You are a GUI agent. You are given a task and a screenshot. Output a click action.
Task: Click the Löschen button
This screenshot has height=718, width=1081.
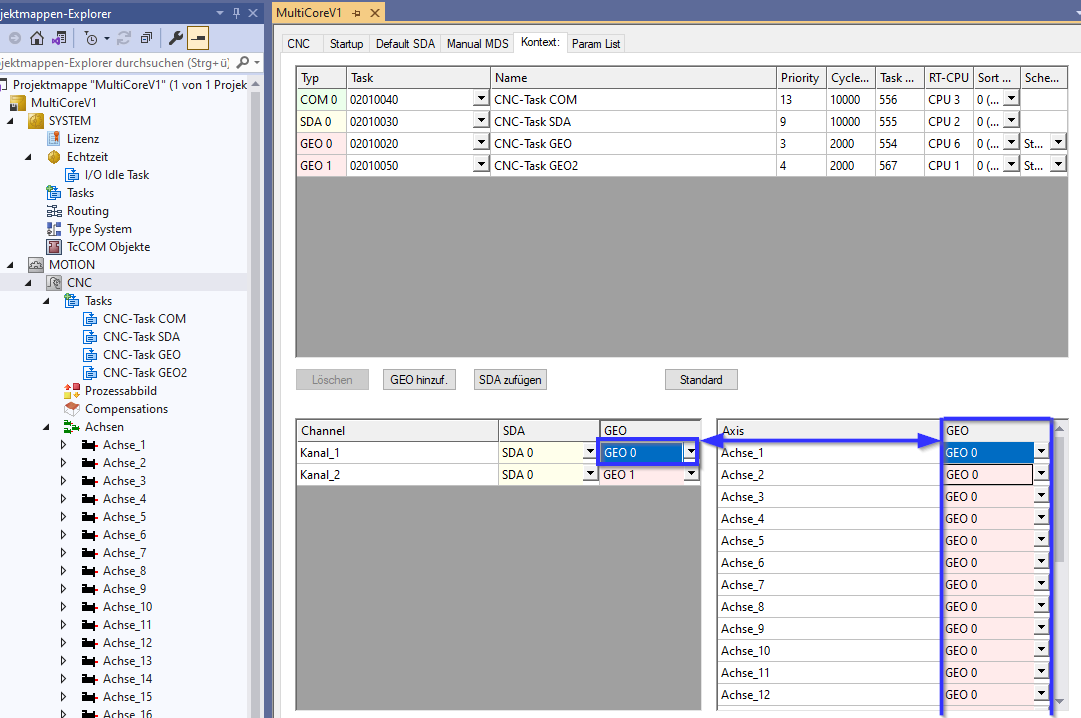(332, 379)
